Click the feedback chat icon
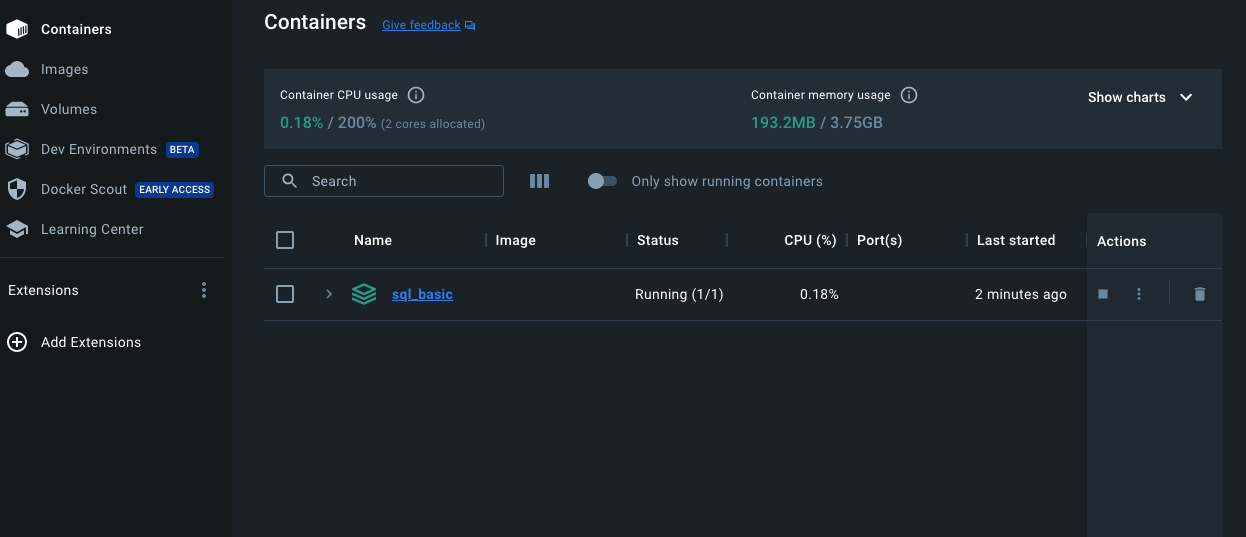 (x=470, y=25)
